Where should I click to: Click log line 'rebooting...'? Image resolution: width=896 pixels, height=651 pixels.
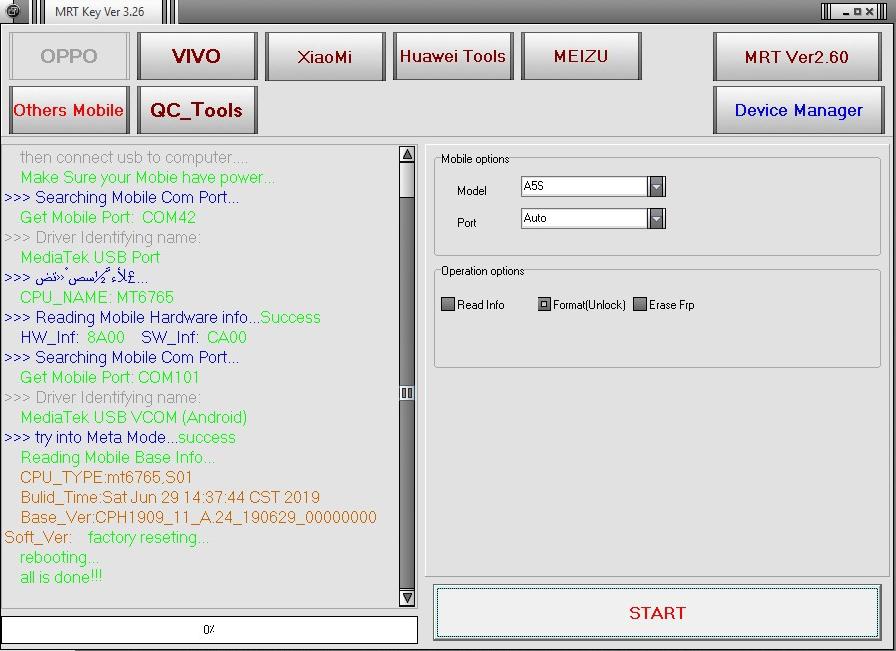tap(59, 557)
